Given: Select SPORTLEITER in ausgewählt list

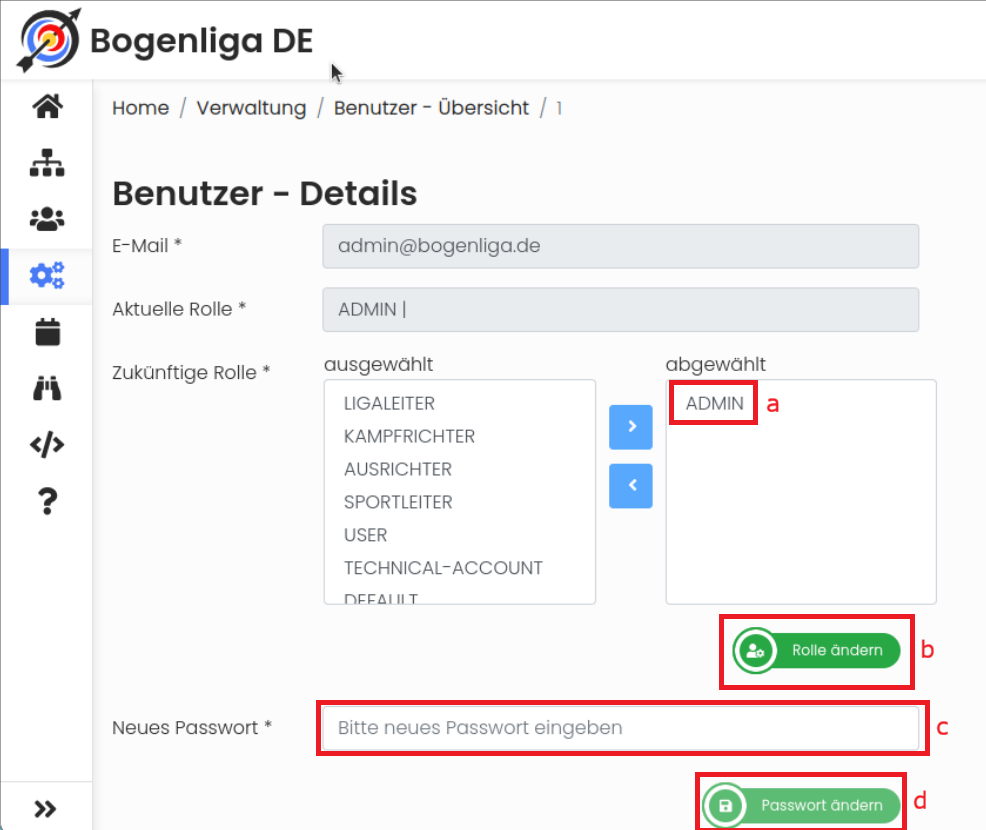Looking at the screenshot, I should [x=398, y=502].
